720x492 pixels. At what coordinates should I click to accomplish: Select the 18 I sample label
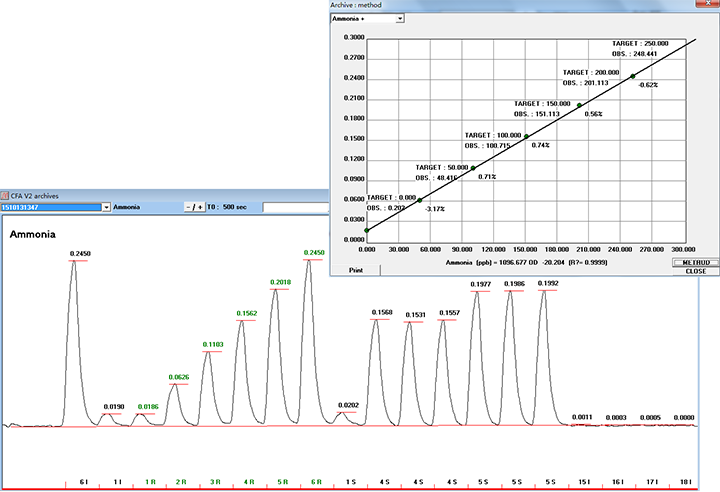click(684, 481)
